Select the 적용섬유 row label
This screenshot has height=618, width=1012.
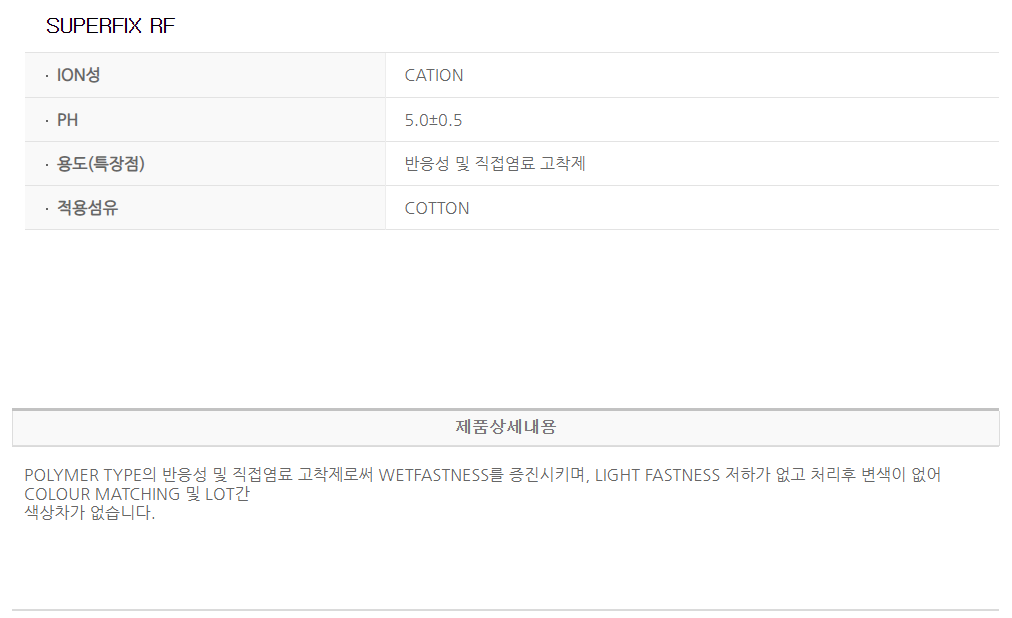click(x=87, y=208)
